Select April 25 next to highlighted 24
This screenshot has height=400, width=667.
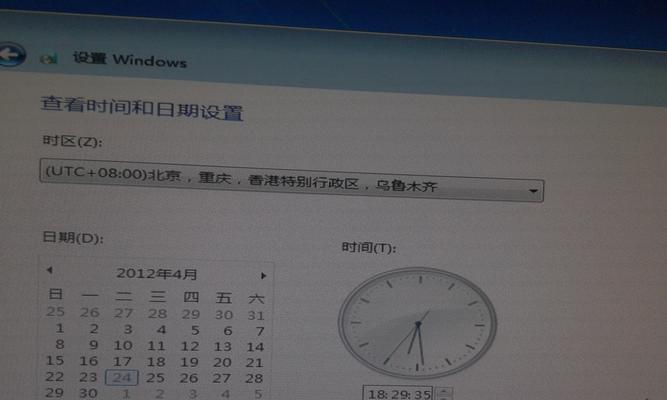(x=155, y=378)
